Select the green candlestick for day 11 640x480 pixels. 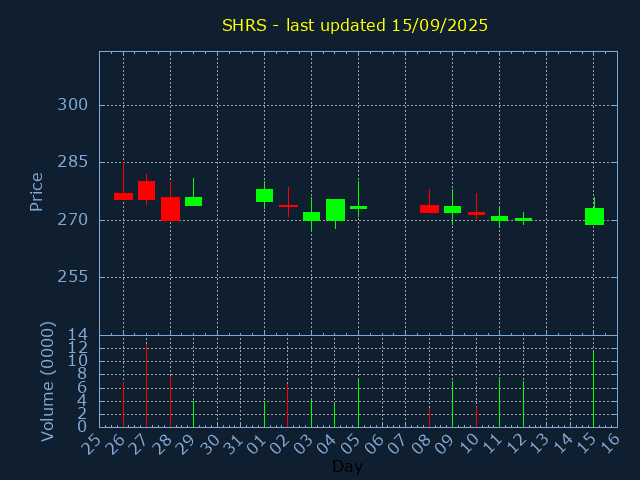[499, 218]
